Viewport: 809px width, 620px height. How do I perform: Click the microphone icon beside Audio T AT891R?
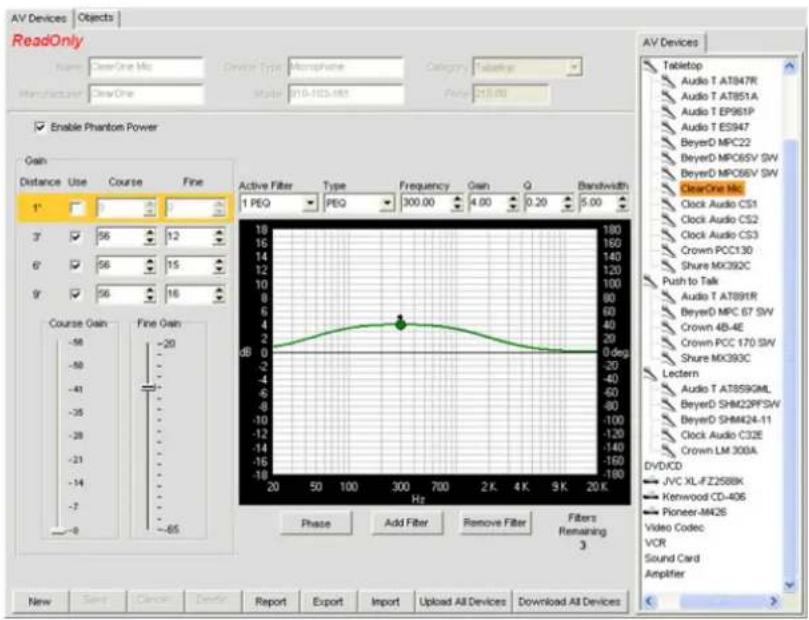click(x=669, y=297)
